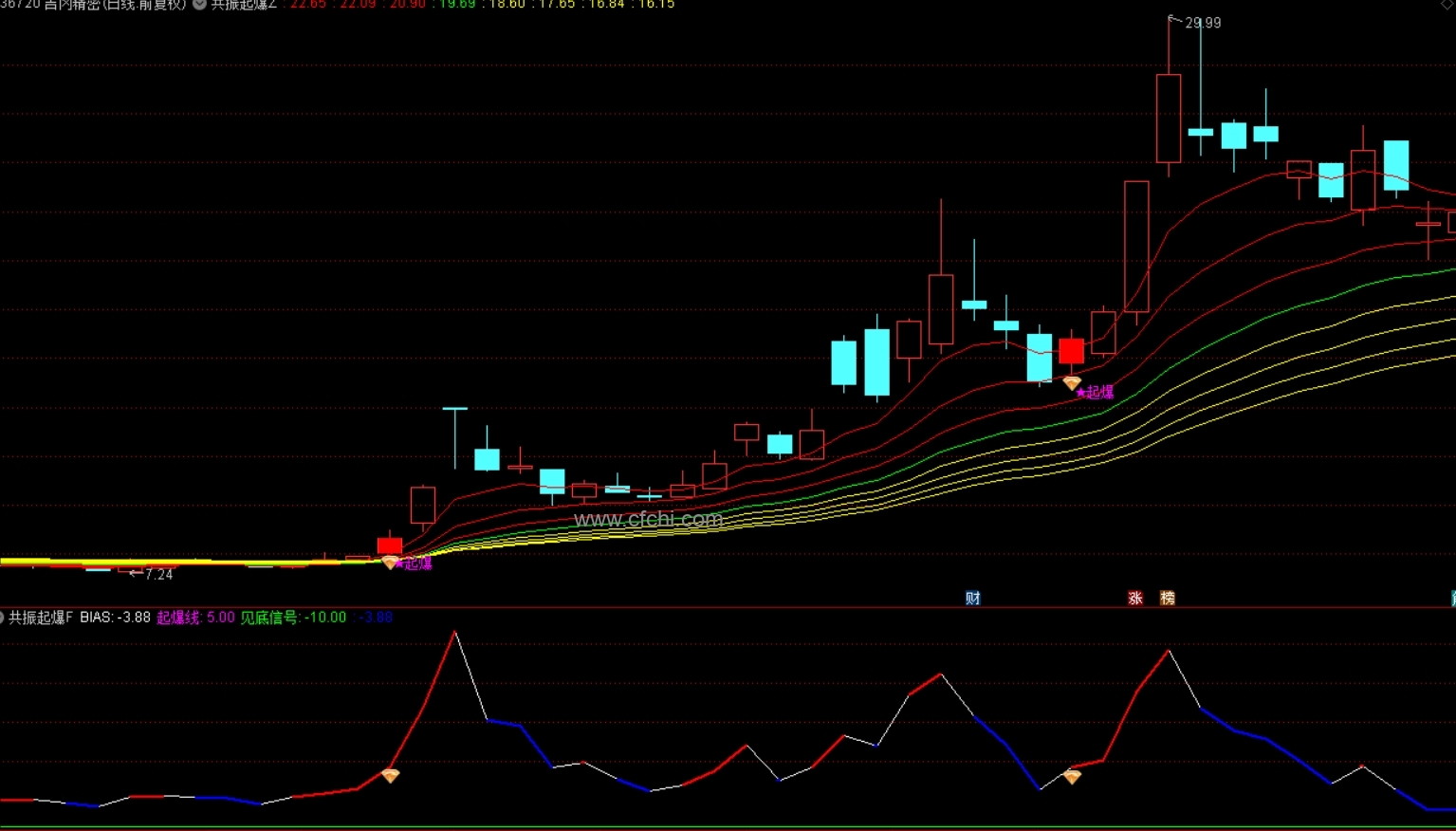Click the 29.99 high price label

[x=1203, y=23]
